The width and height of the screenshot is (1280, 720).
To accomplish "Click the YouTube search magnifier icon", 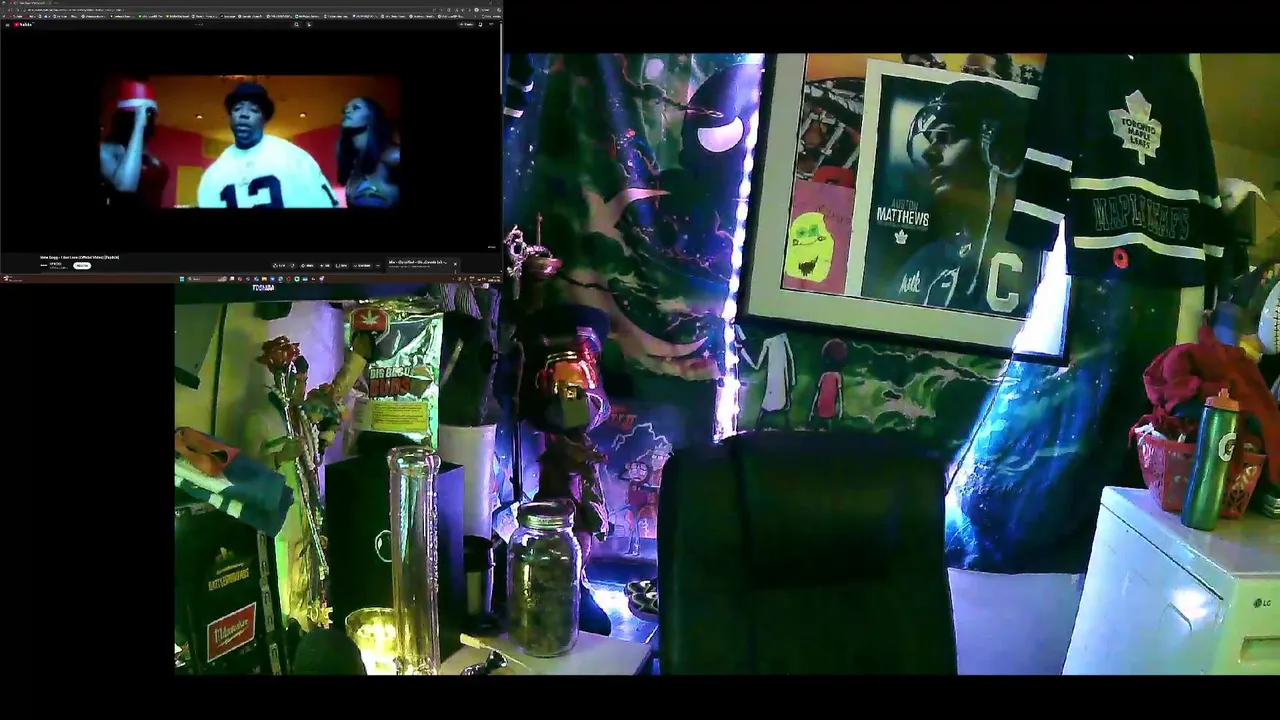I will point(297,24).
